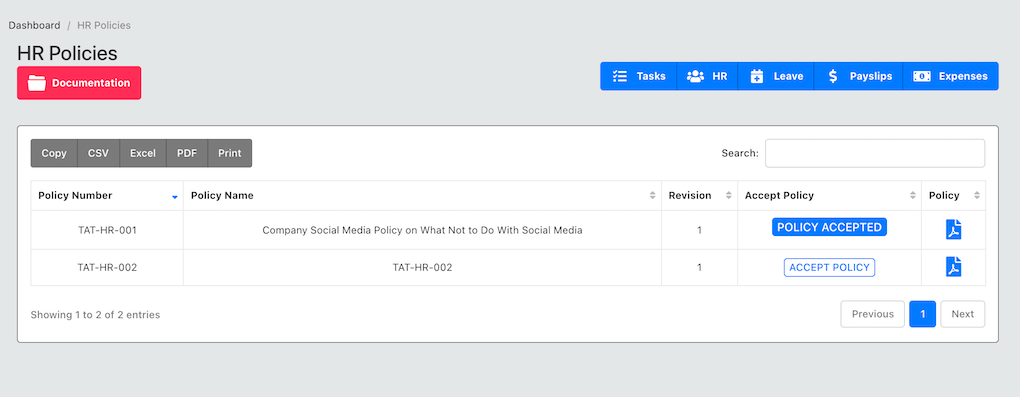Sort by Revision column
This screenshot has width=1020, height=397.
[x=699, y=195]
